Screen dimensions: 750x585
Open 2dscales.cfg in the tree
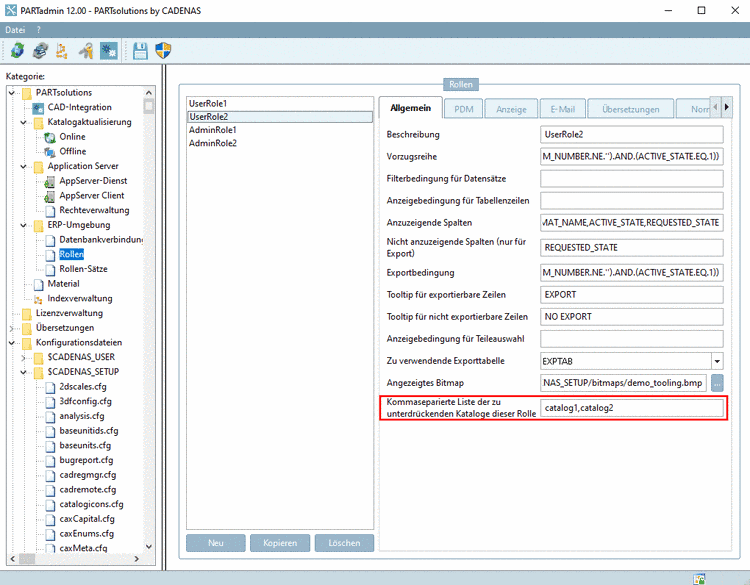(x=83, y=386)
